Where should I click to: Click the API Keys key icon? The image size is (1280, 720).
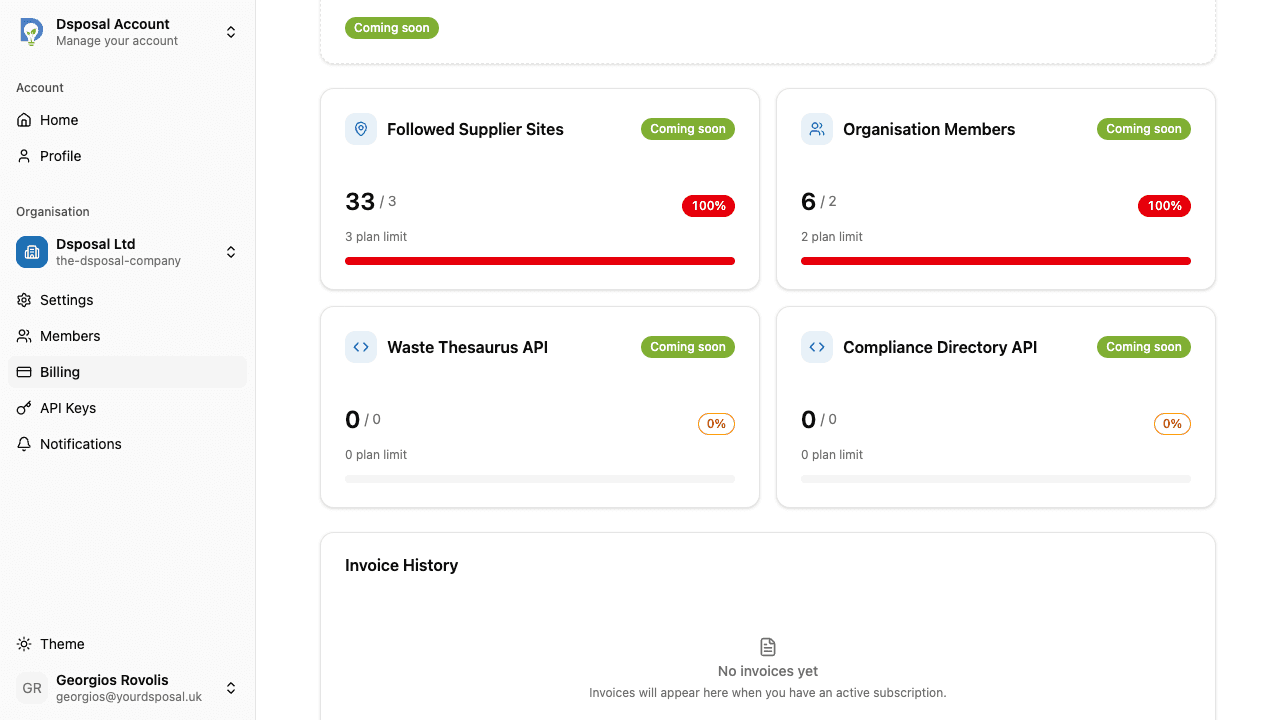24,408
